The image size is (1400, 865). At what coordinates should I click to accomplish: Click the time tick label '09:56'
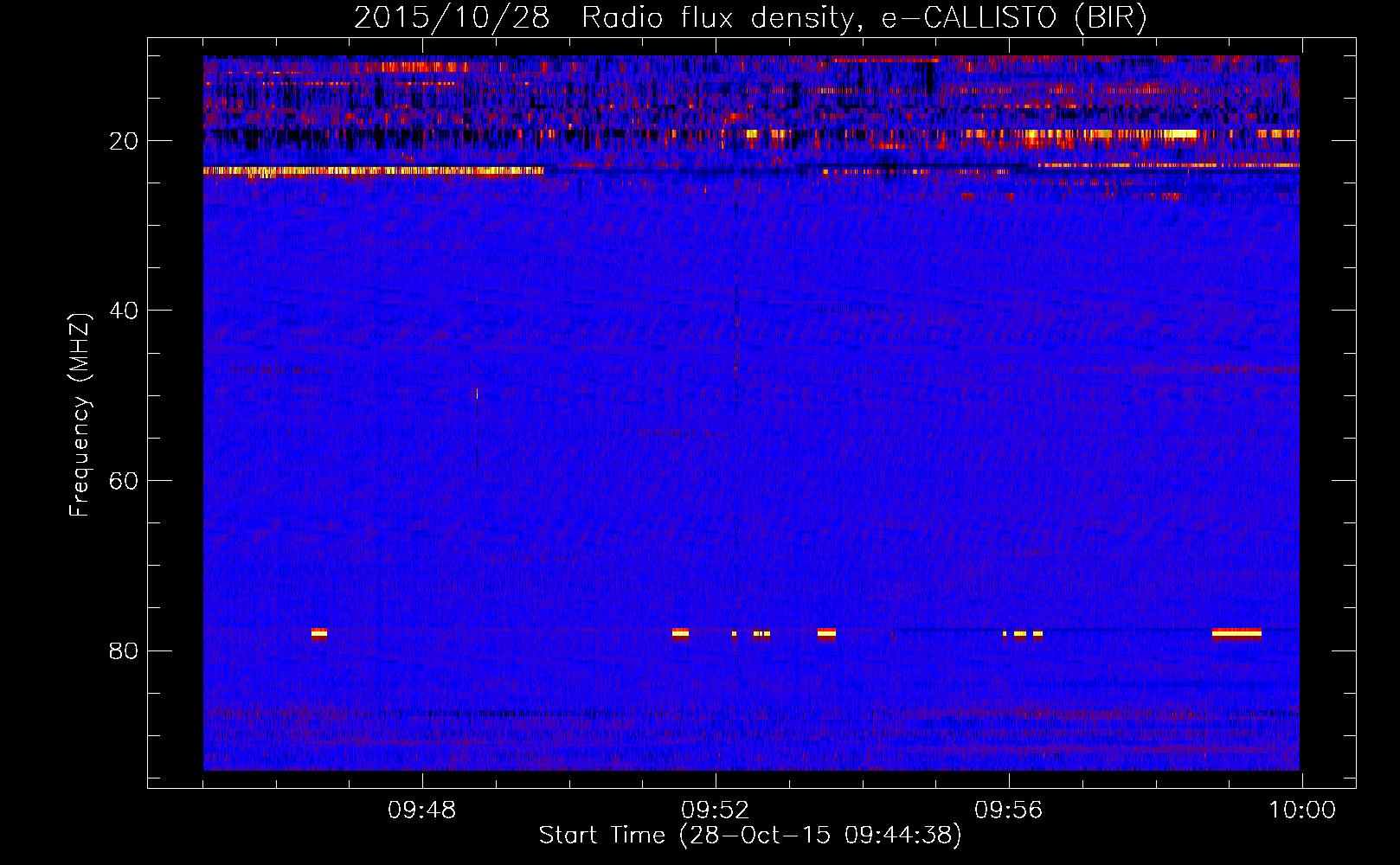(x=1008, y=811)
